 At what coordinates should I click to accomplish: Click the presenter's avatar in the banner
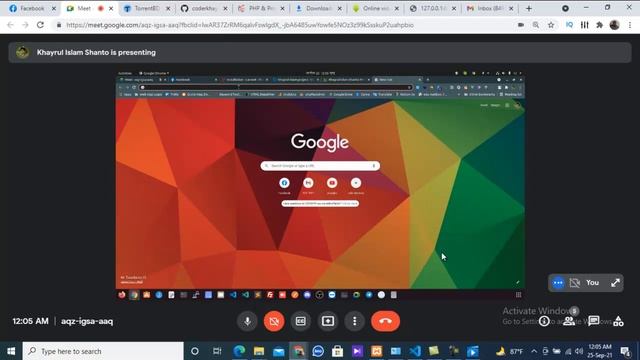click(22, 52)
